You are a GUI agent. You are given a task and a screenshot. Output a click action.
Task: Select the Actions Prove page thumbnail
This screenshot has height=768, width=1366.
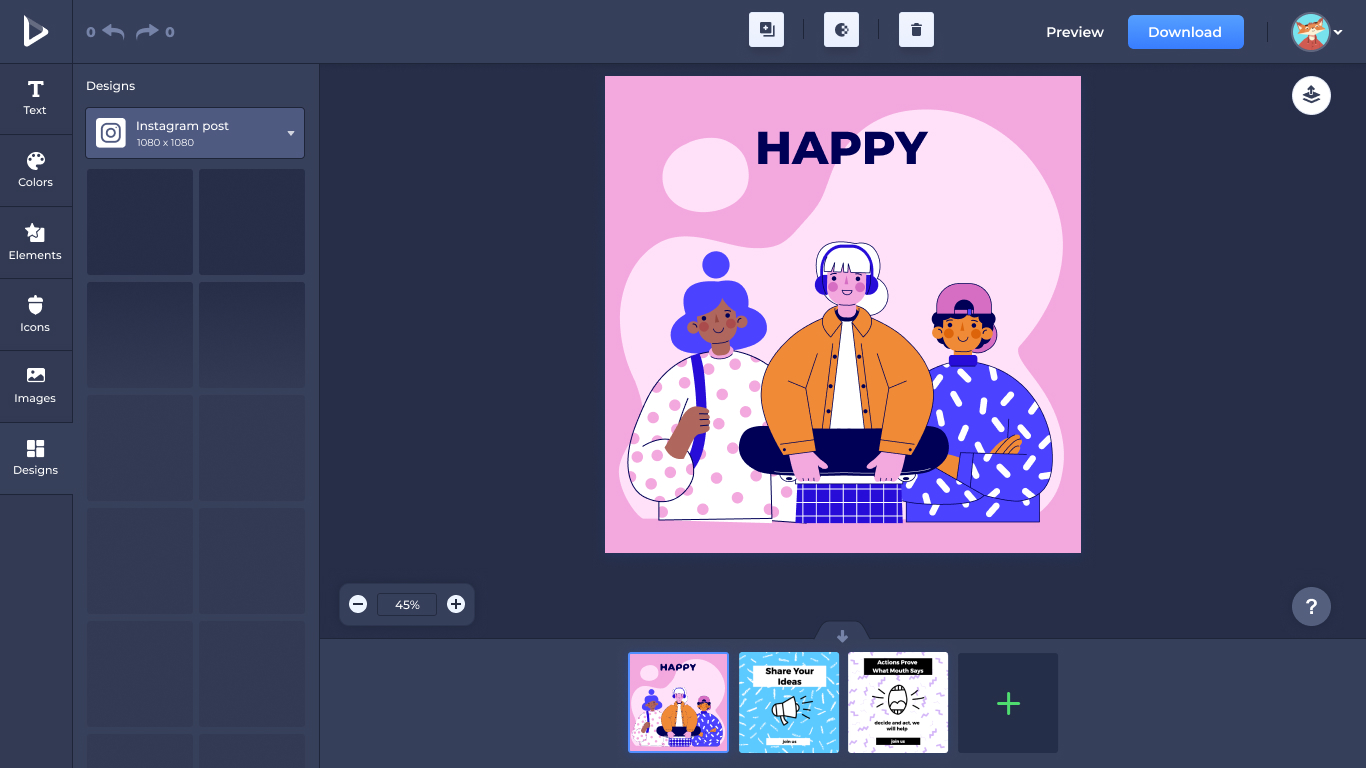point(898,702)
